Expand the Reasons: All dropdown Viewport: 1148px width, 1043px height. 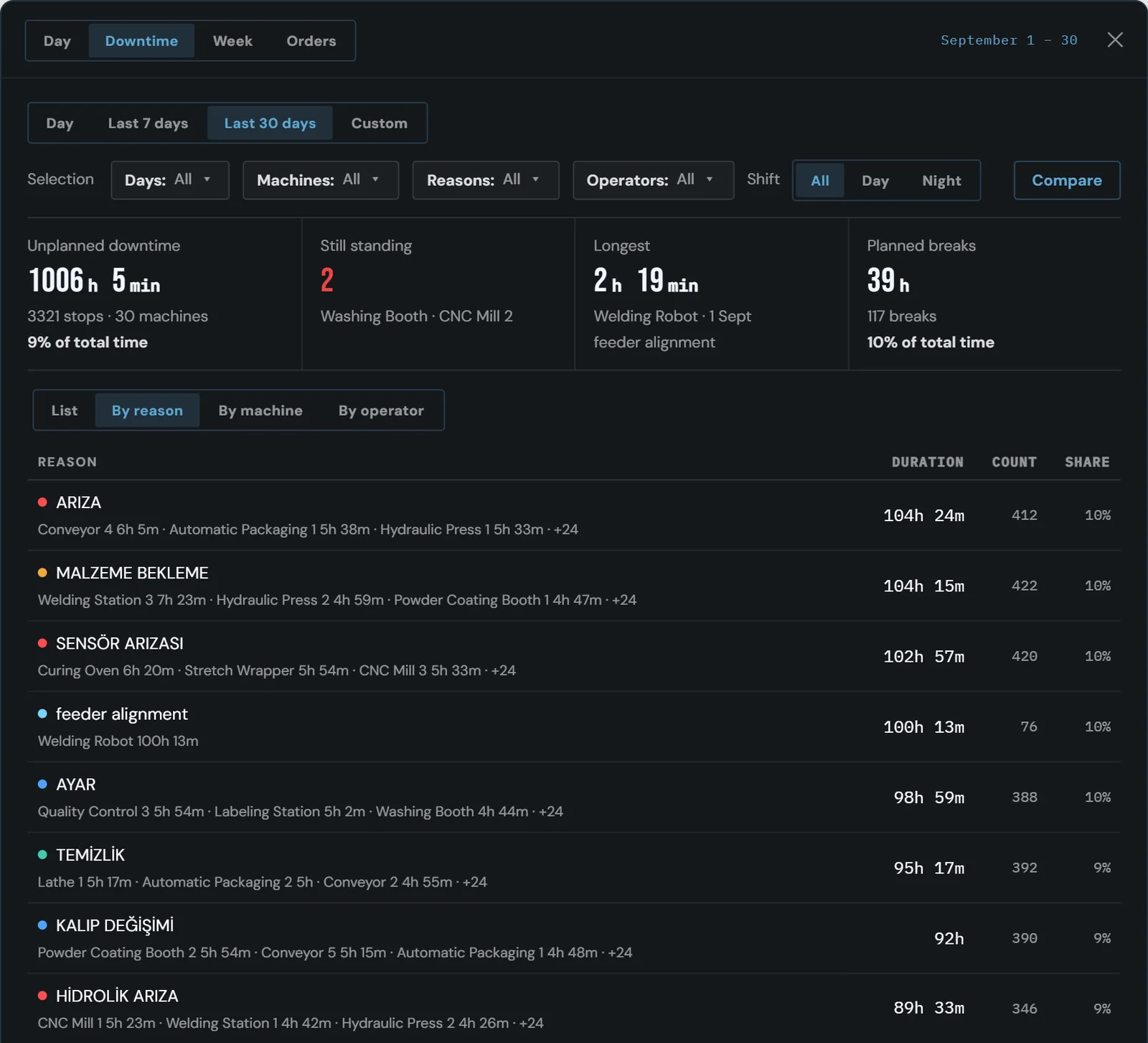486,180
